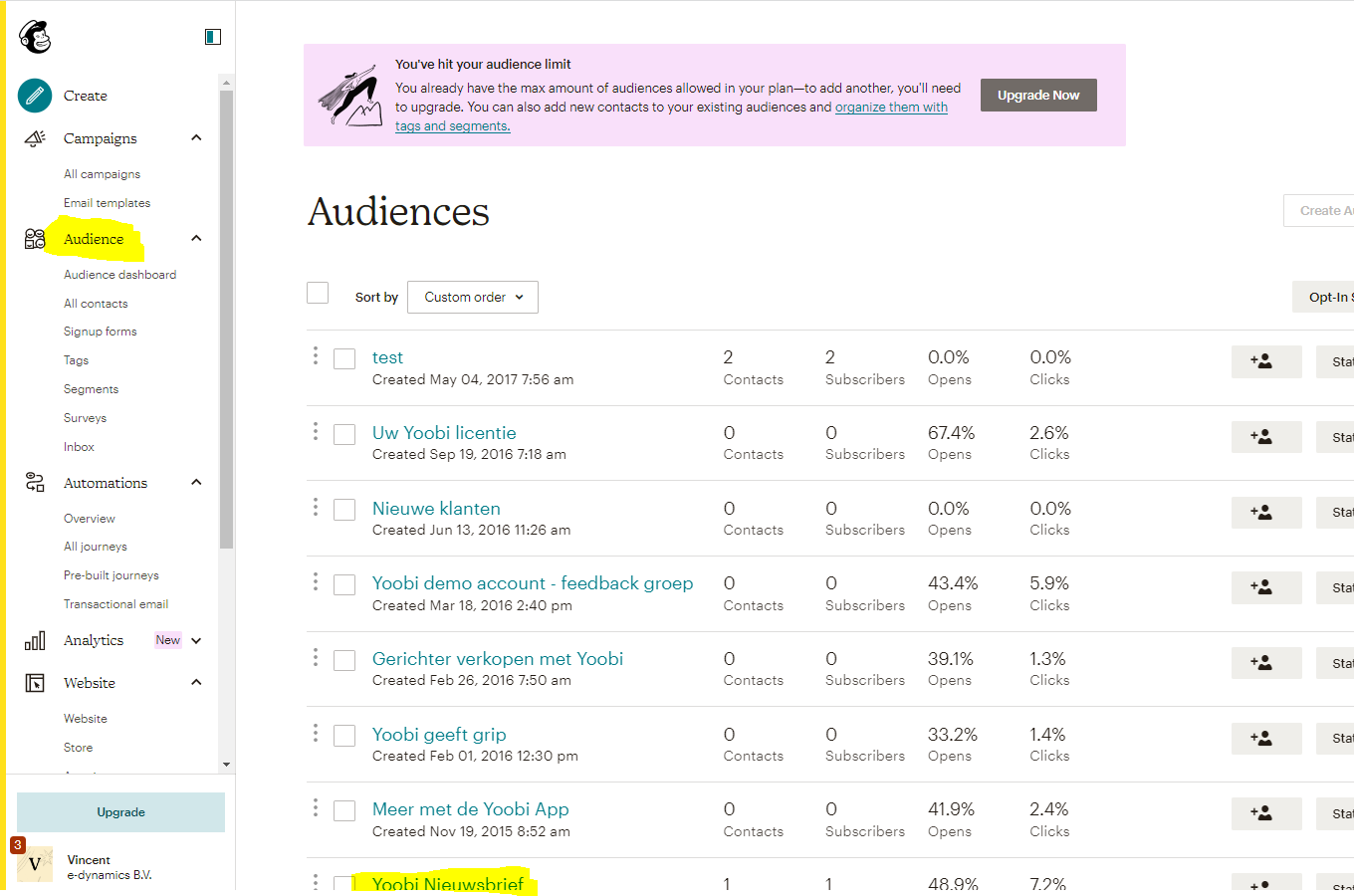
Task: Open the Sort by Custom order dropdown
Action: click(x=473, y=297)
